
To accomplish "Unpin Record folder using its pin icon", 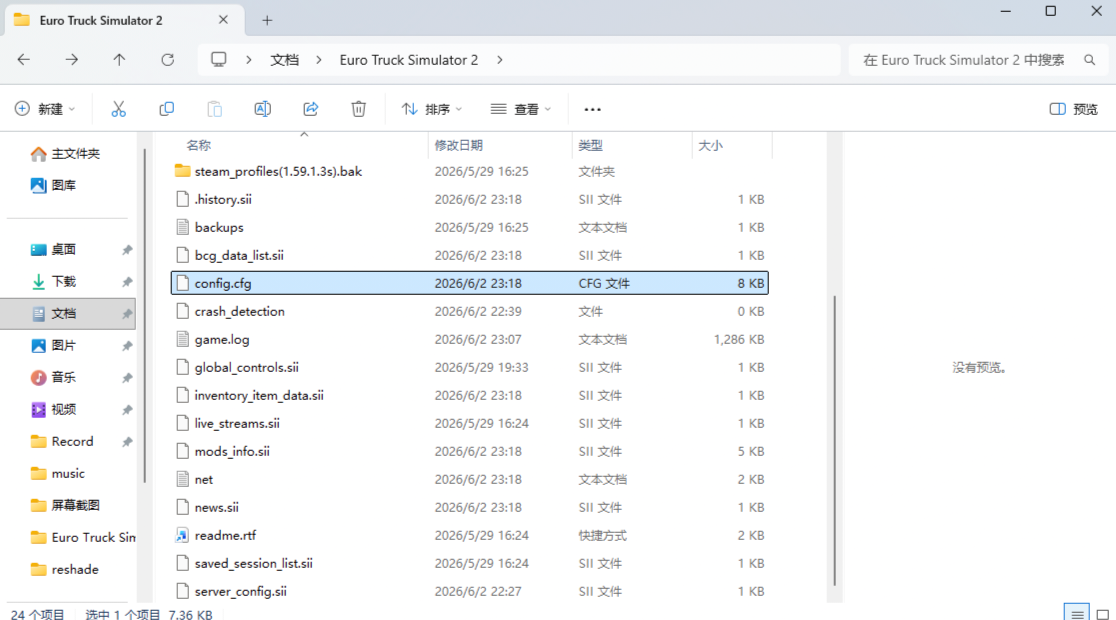I will 127,442.
